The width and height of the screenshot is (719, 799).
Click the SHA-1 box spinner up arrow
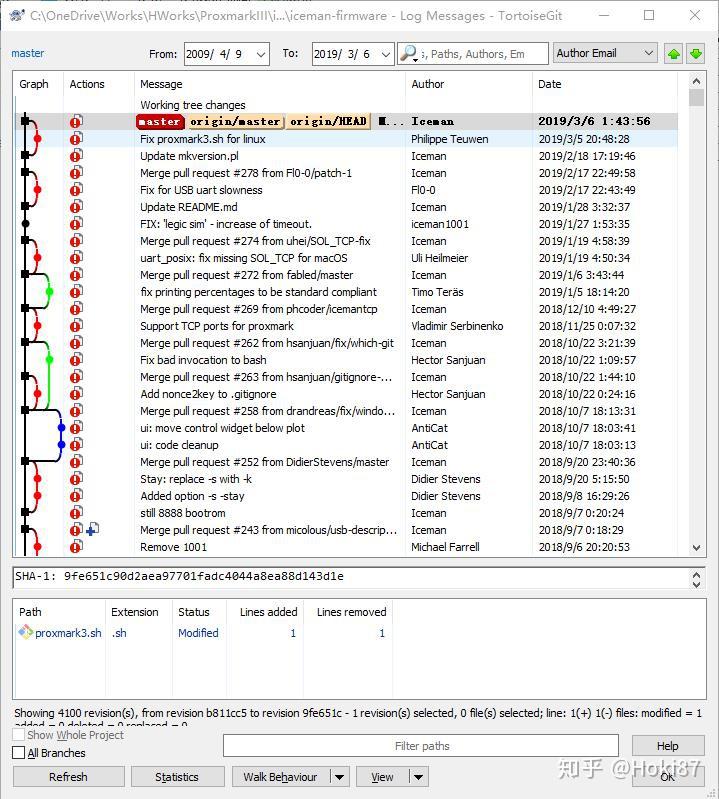coord(696,574)
